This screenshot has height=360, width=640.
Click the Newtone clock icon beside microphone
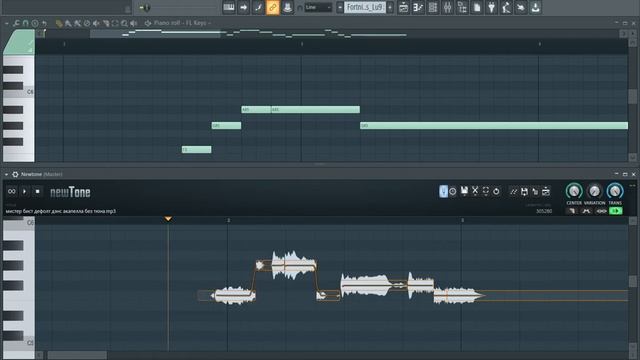pyautogui.click(x=453, y=191)
